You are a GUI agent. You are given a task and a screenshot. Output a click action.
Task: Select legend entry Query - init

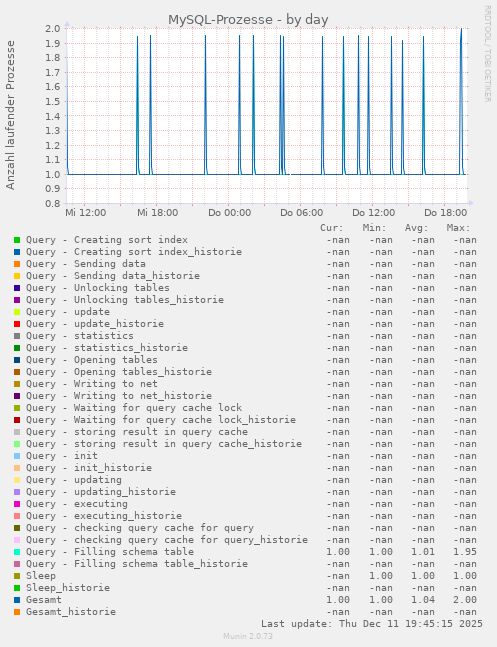[x=62, y=456]
